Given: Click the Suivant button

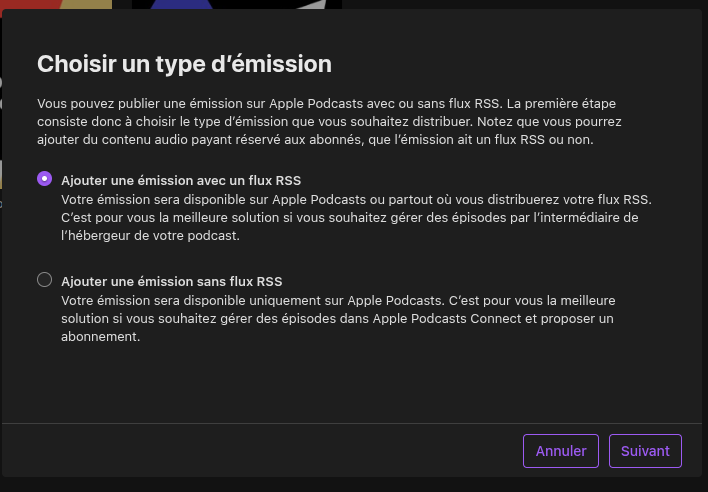Looking at the screenshot, I should pos(645,451).
